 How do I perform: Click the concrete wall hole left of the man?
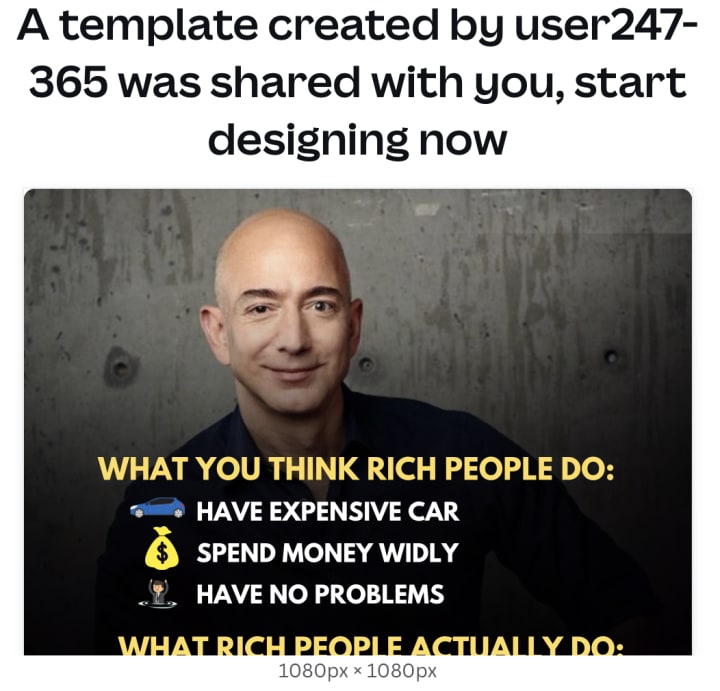(120, 366)
